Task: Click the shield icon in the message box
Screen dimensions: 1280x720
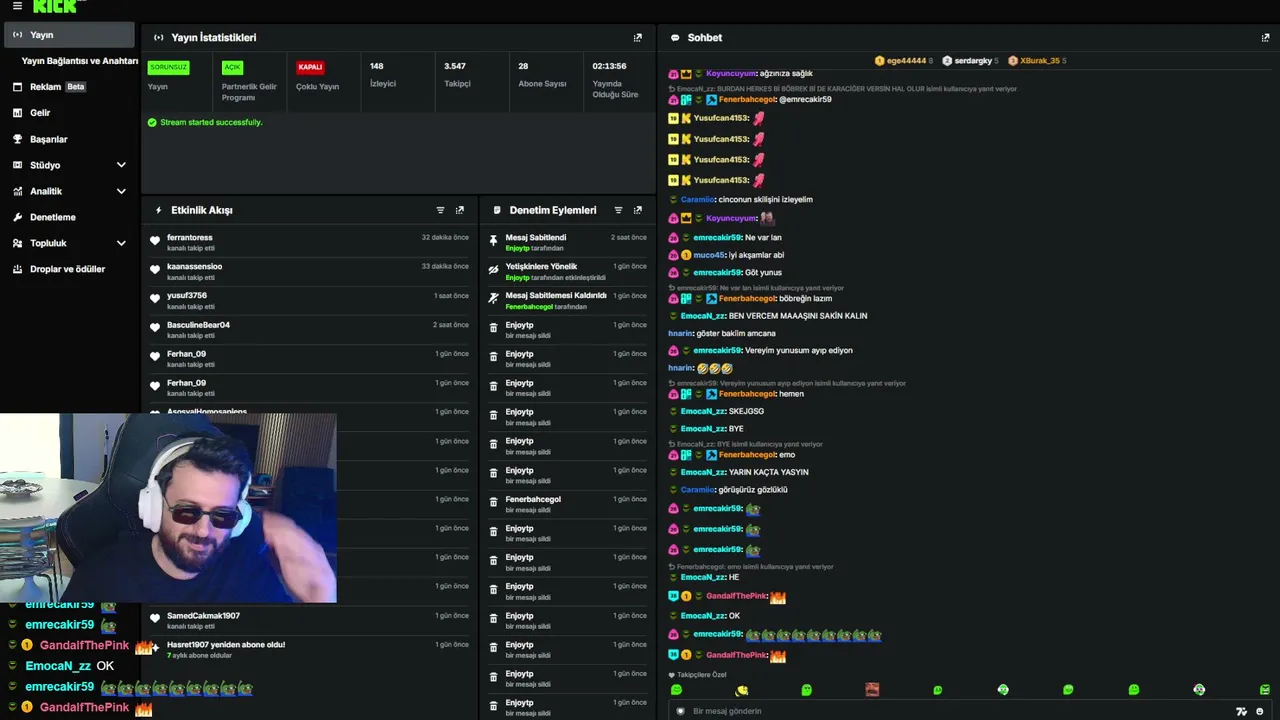Action: (x=681, y=711)
